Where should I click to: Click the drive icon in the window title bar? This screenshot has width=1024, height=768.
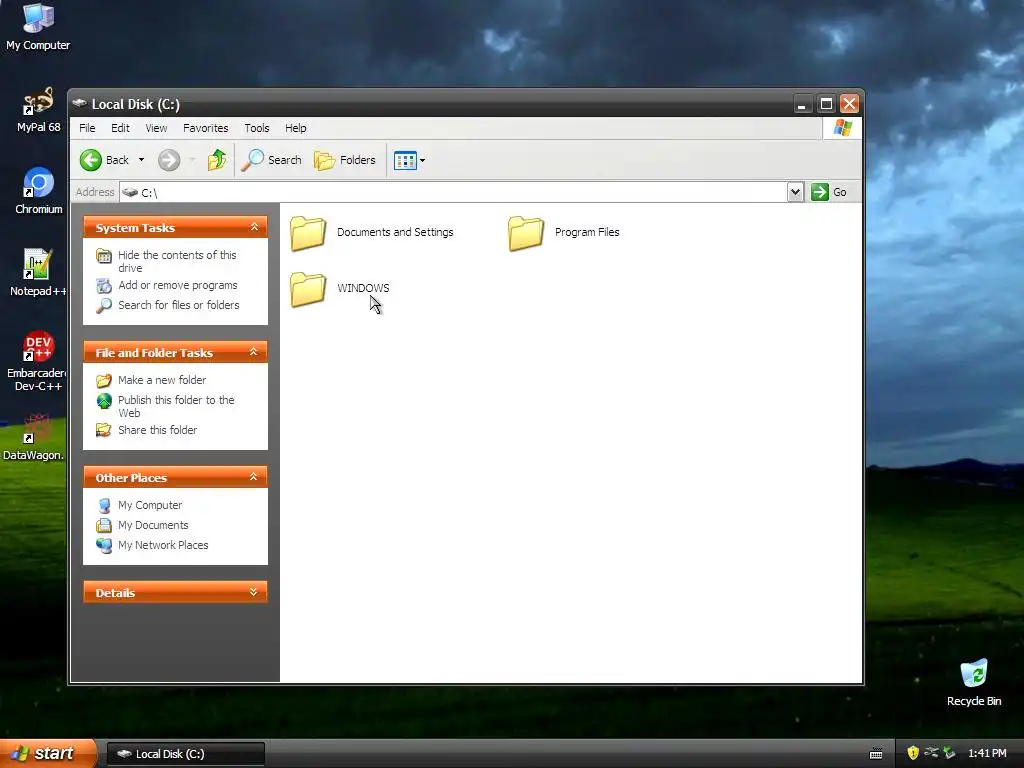(80, 103)
